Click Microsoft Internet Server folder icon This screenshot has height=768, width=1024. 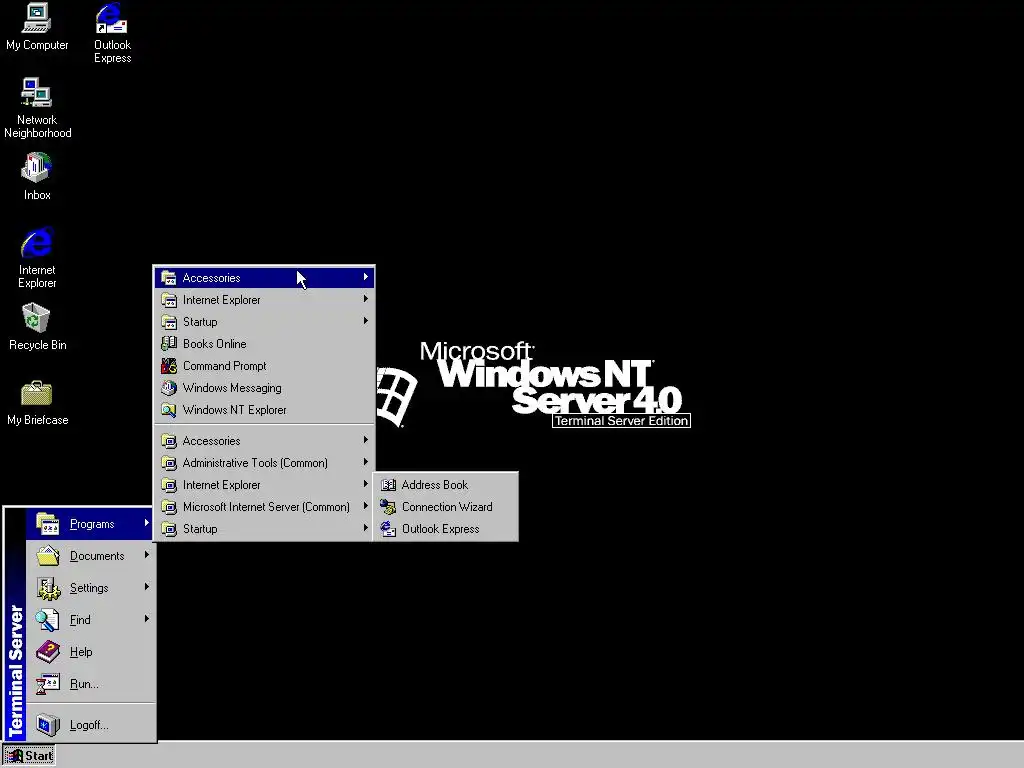(x=169, y=507)
